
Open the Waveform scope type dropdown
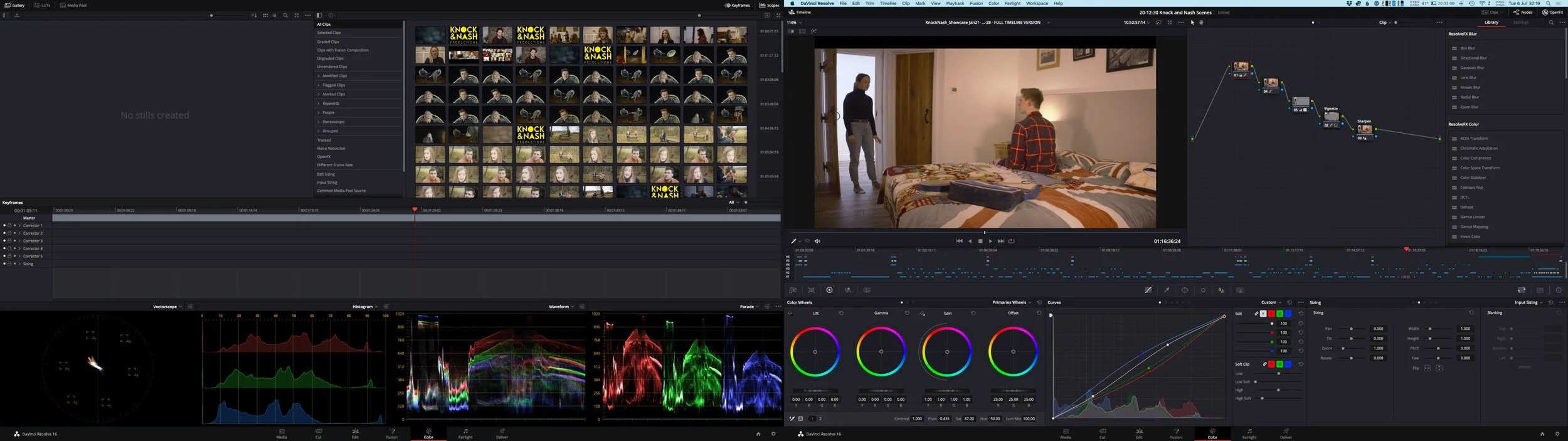coord(561,307)
